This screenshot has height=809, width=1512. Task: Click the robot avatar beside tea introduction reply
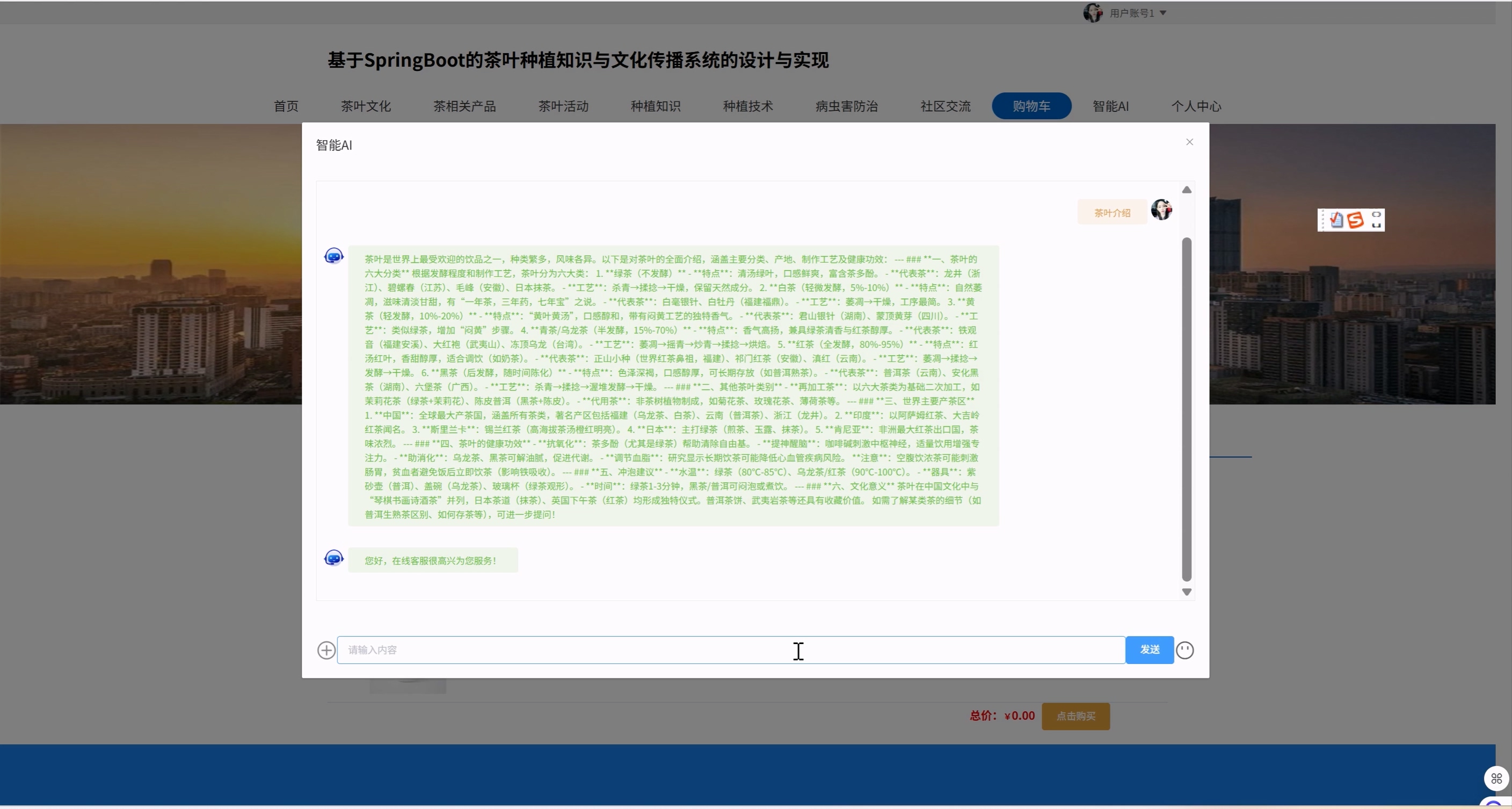coord(333,256)
